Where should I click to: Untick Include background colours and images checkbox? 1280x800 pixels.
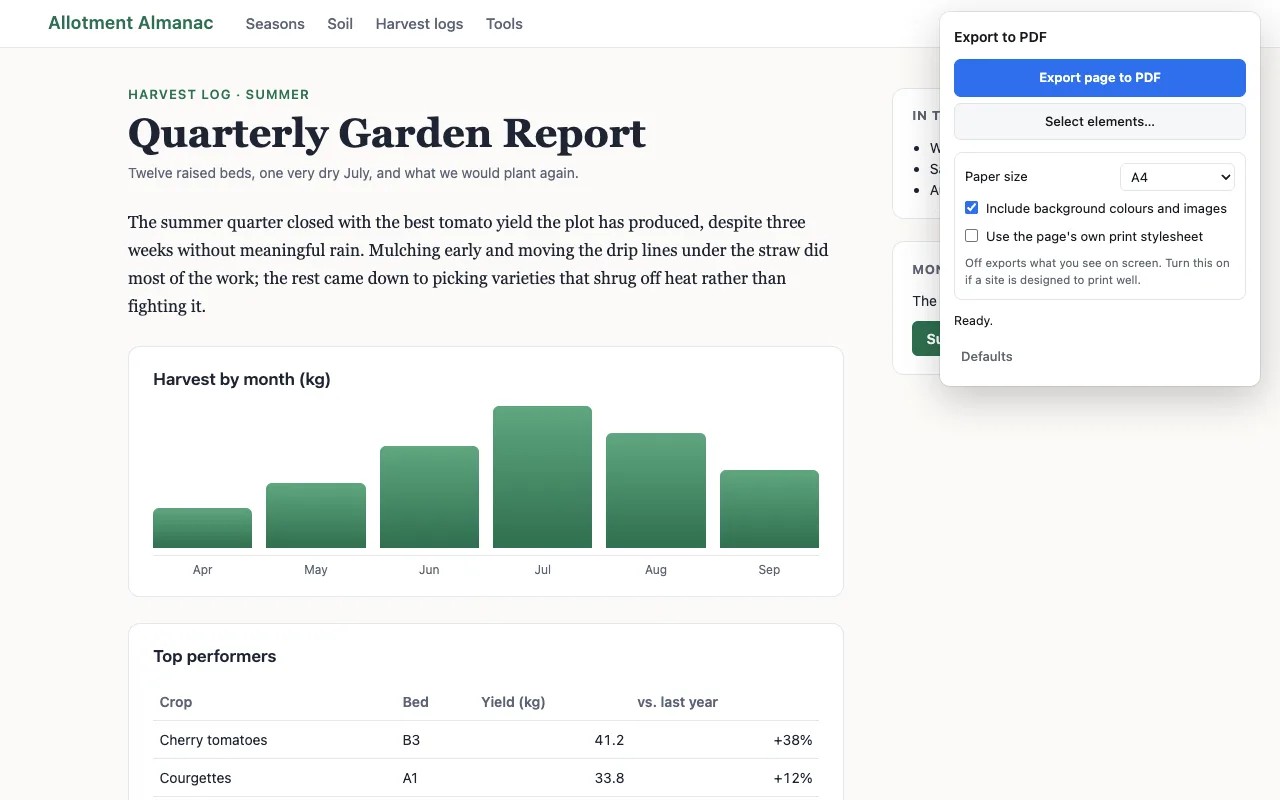click(x=971, y=208)
